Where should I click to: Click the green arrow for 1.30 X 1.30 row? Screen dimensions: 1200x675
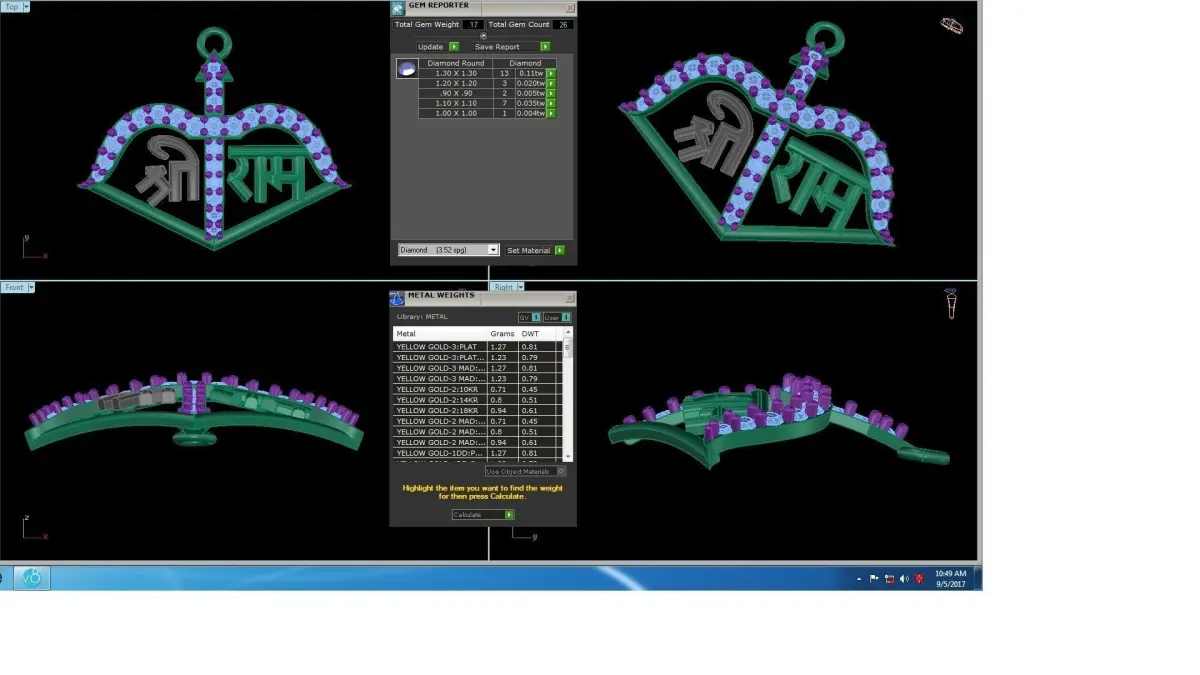click(551, 73)
